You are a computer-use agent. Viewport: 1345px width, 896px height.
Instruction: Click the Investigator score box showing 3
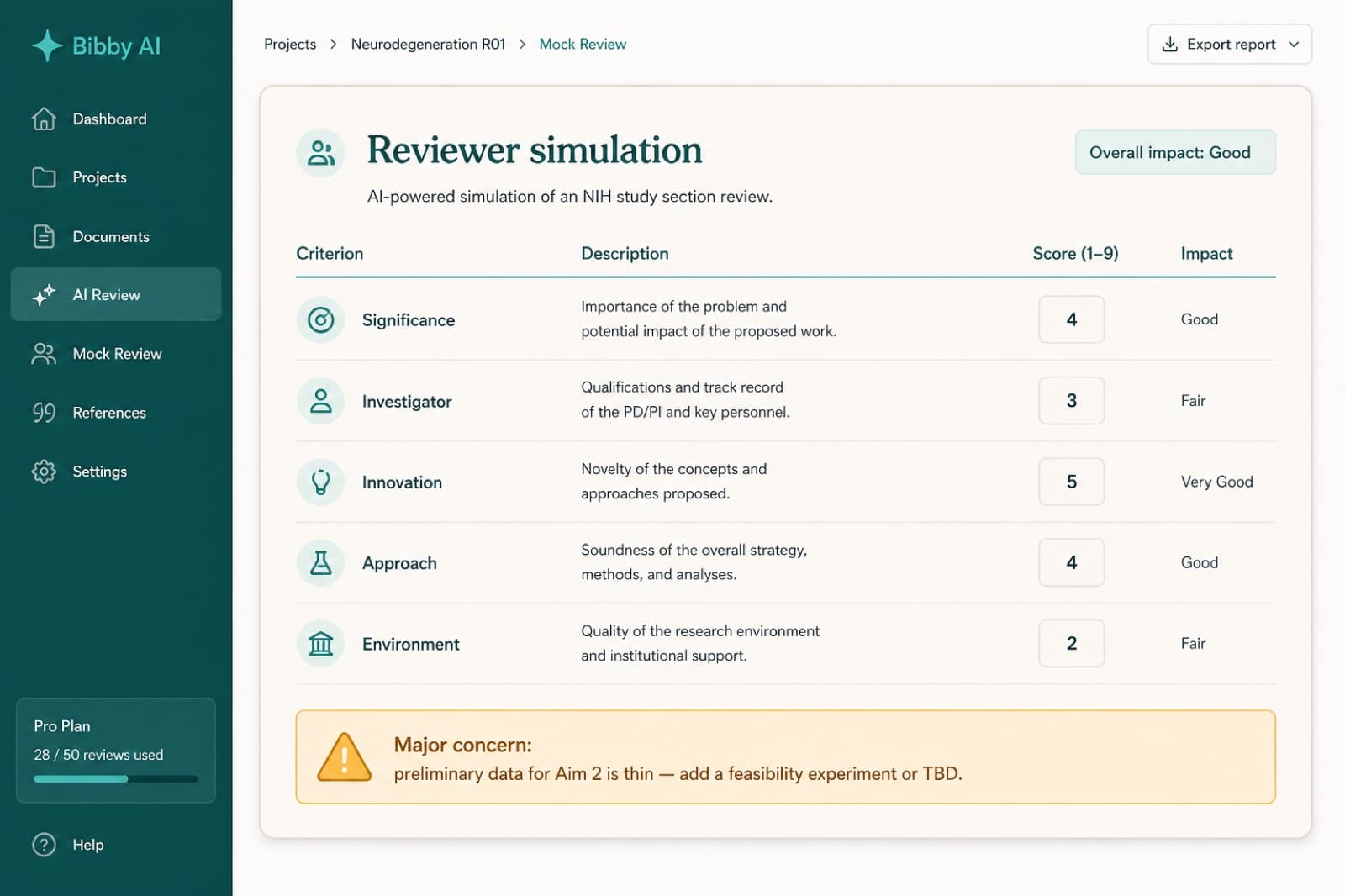1071,401
